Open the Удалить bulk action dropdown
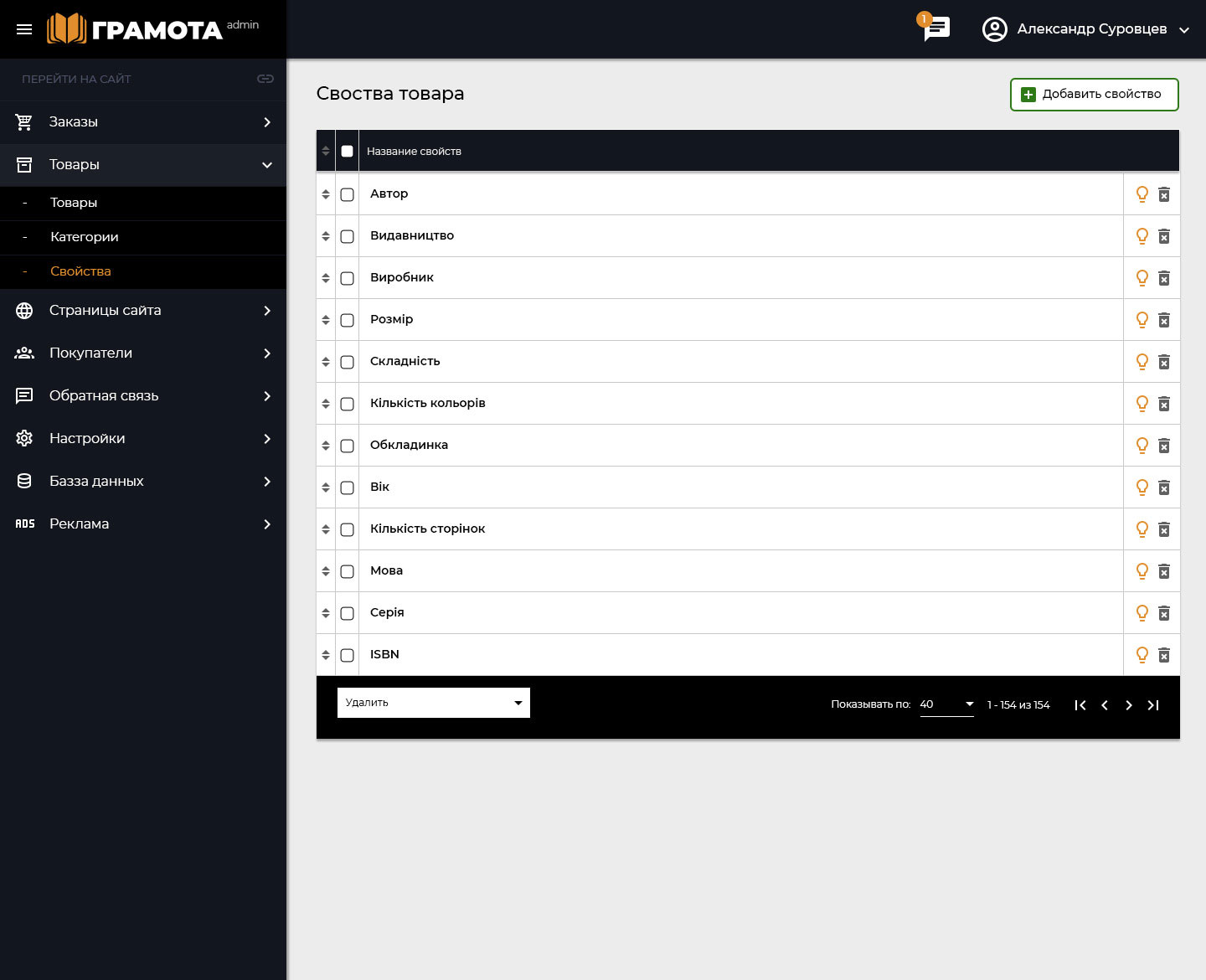This screenshot has height=980, width=1206. pos(434,703)
